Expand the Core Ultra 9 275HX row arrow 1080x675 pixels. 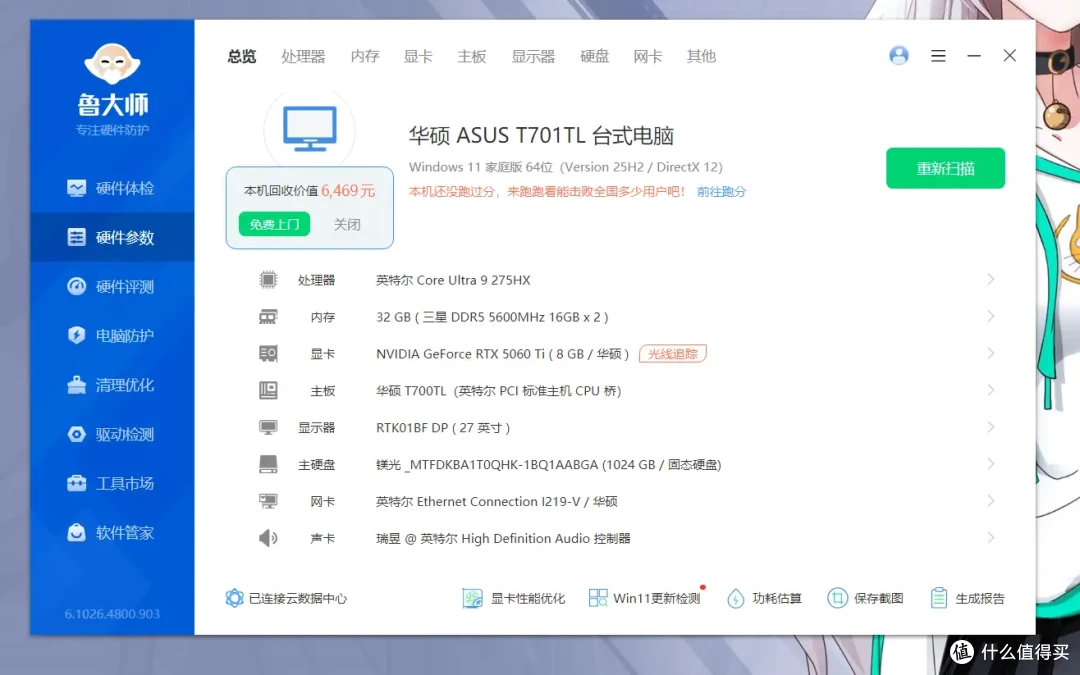coord(990,280)
